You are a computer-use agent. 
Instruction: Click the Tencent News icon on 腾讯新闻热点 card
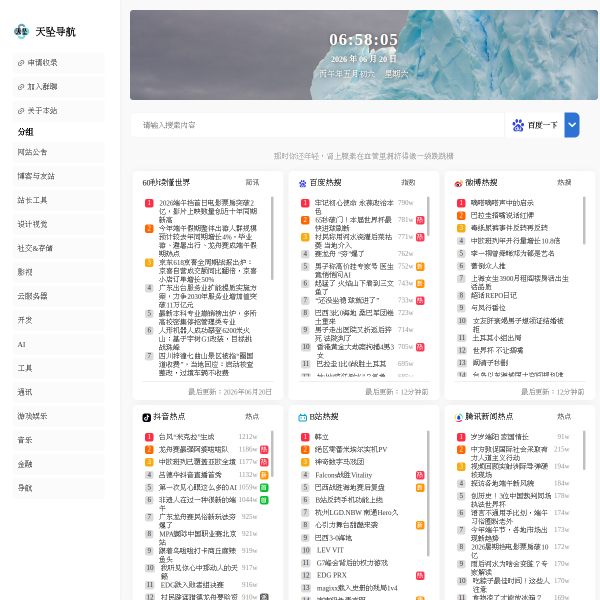click(458, 417)
